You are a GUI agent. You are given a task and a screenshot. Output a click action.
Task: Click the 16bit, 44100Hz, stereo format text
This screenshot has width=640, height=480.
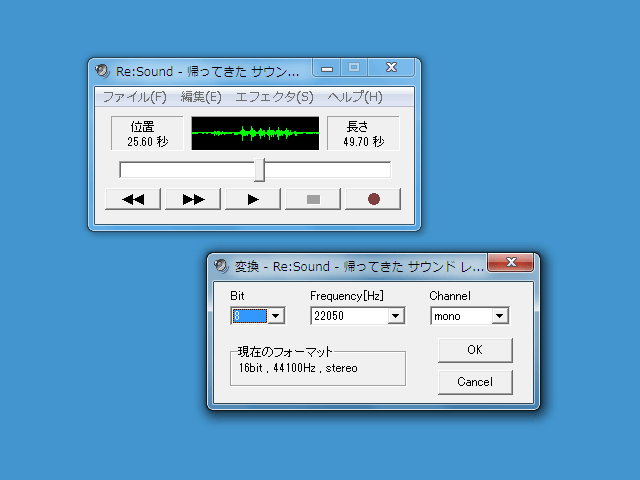click(298, 368)
